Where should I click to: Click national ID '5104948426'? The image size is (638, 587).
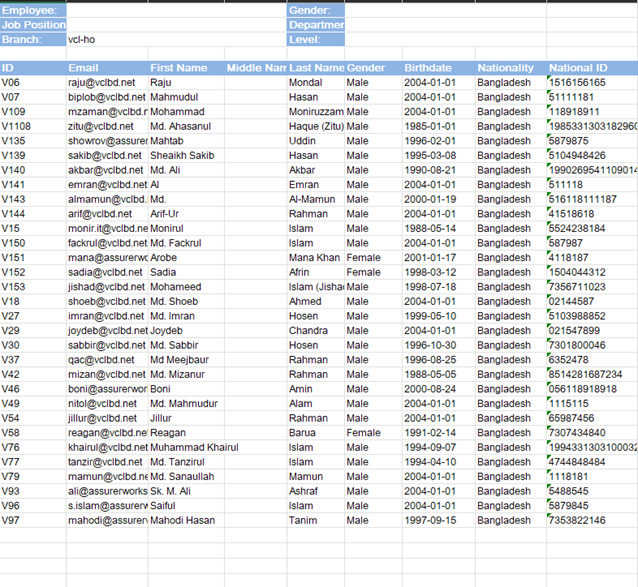[x=592, y=156]
